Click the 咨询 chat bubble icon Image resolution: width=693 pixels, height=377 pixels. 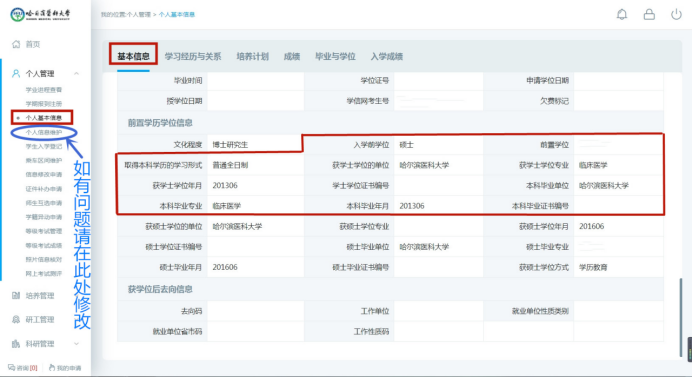11,367
